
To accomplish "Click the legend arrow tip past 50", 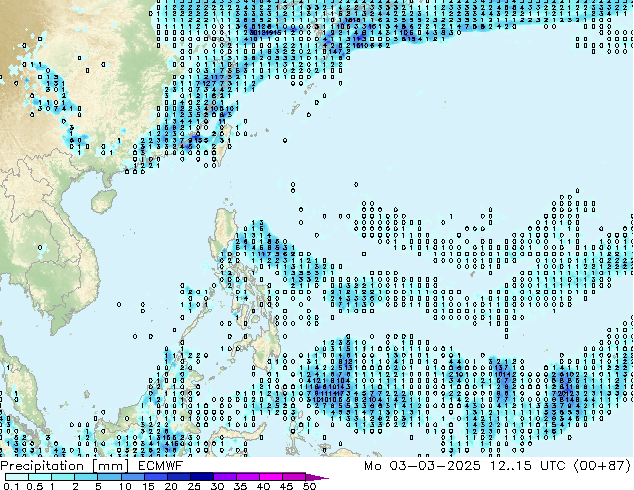I will (322, 477).
